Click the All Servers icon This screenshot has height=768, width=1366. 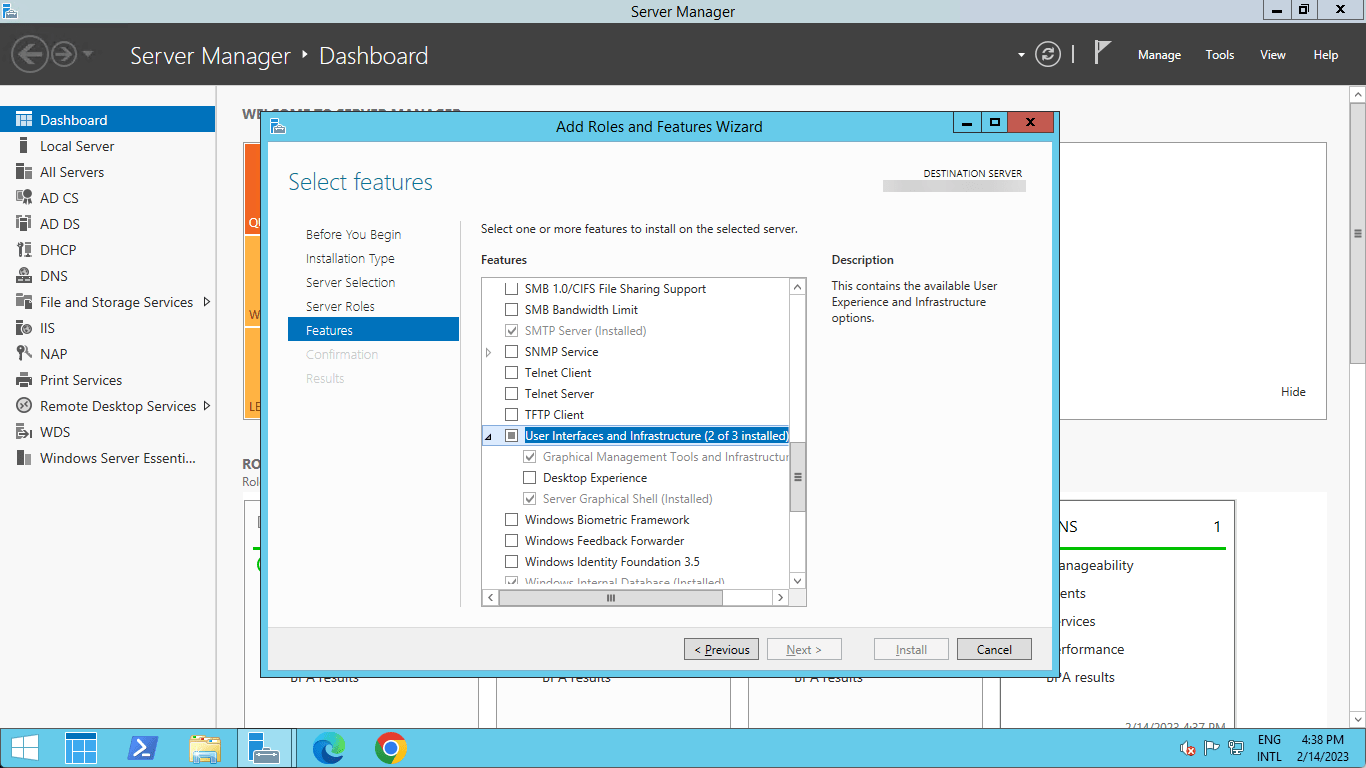tap(24, 172)
